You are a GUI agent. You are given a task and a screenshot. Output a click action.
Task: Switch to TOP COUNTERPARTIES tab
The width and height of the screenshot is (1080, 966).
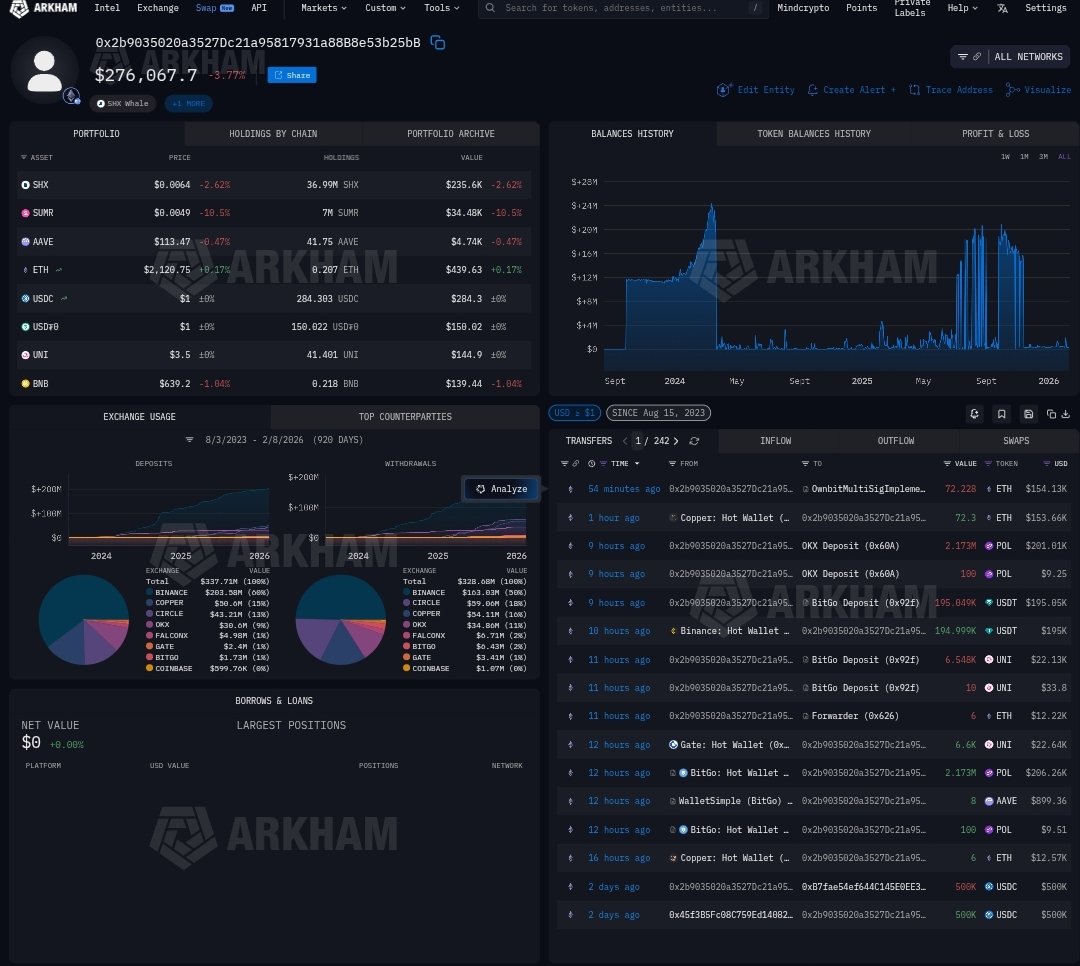coord(405,417)
